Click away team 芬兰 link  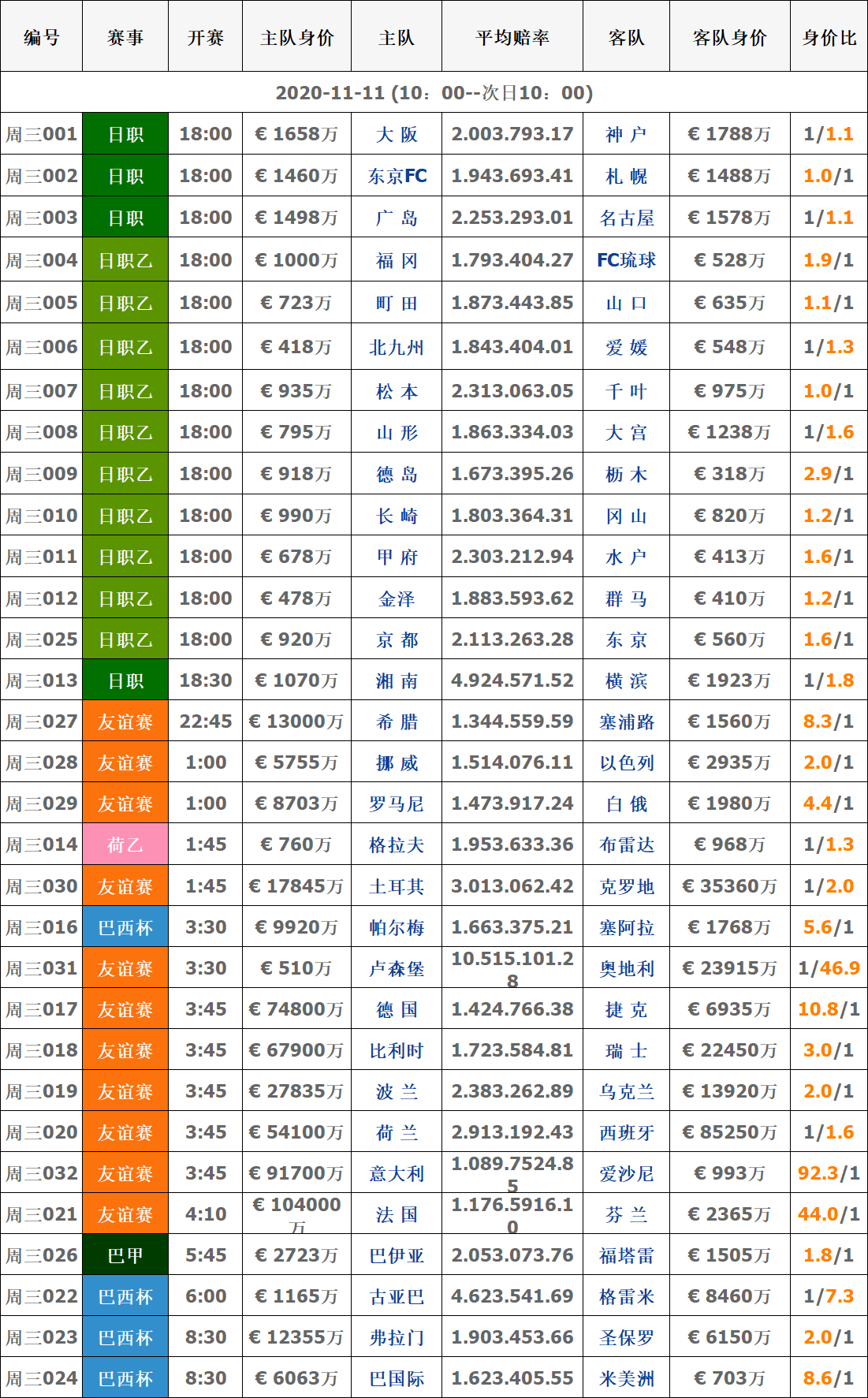626,1214
